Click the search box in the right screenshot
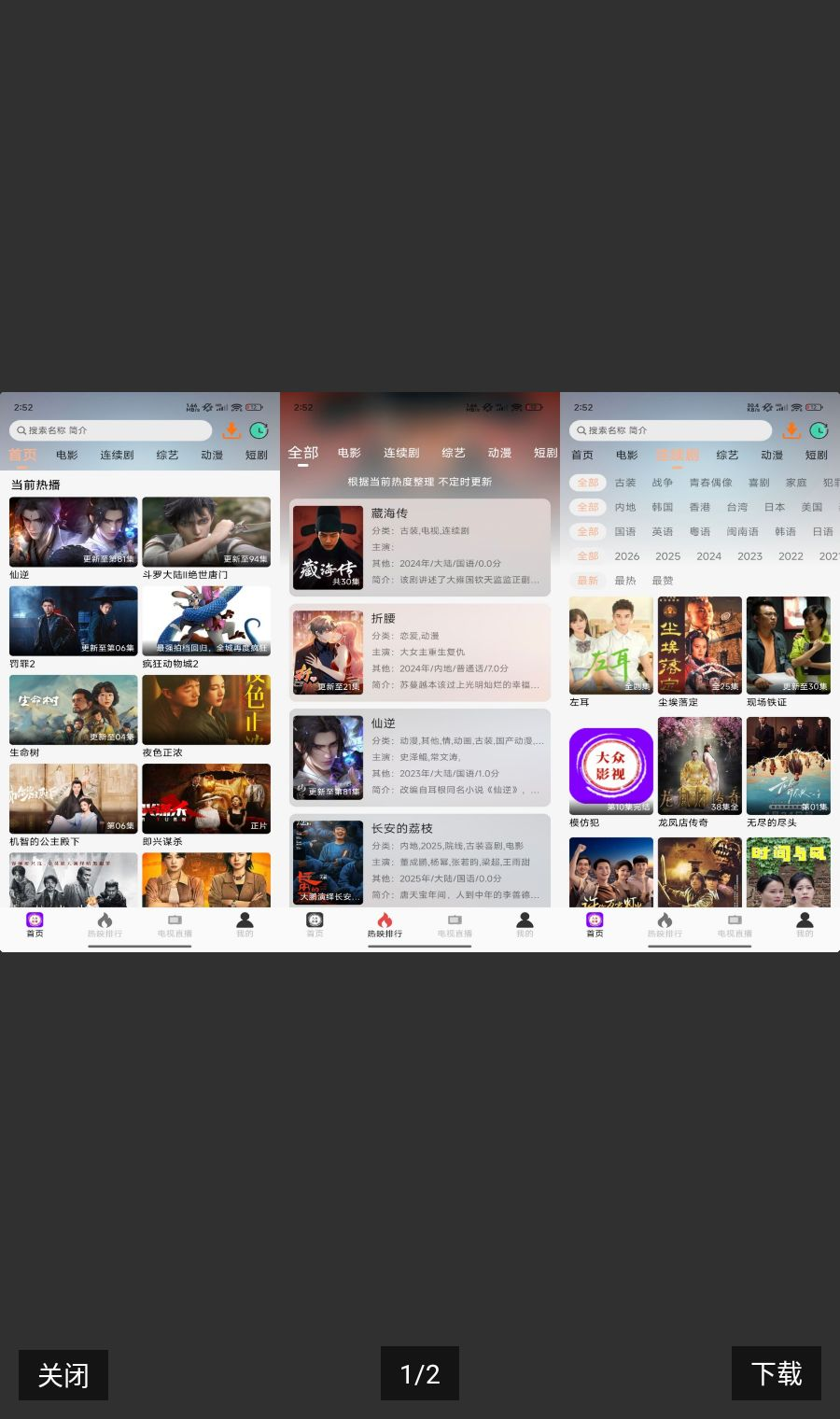The height and width of the screenshot is (1419, 840). point(671,430)
